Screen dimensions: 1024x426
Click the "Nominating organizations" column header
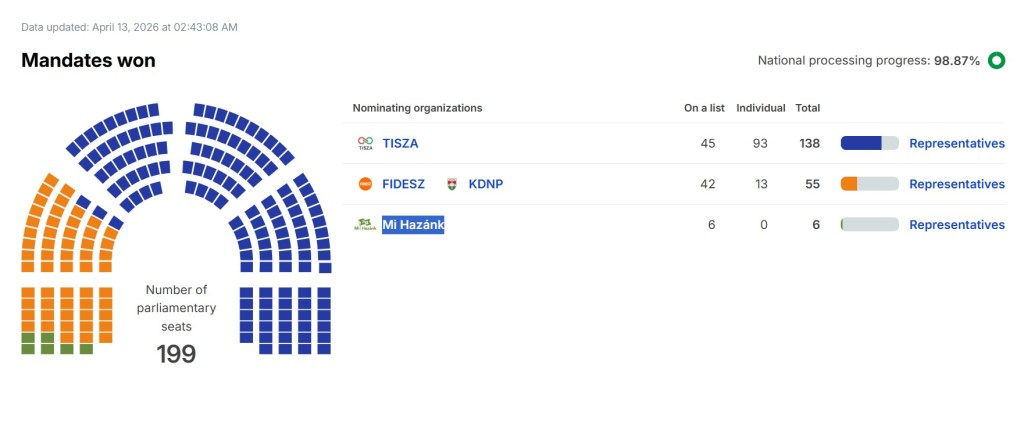pos(417,108)
